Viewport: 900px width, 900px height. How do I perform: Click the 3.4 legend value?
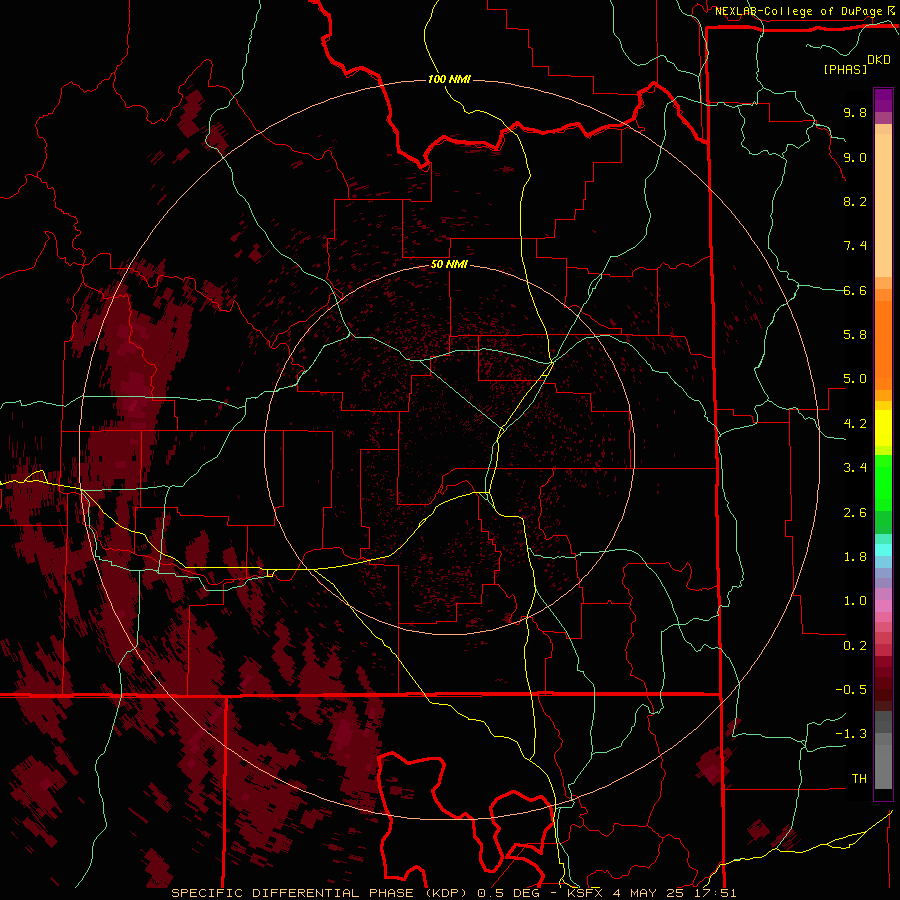tap(855, 468)
